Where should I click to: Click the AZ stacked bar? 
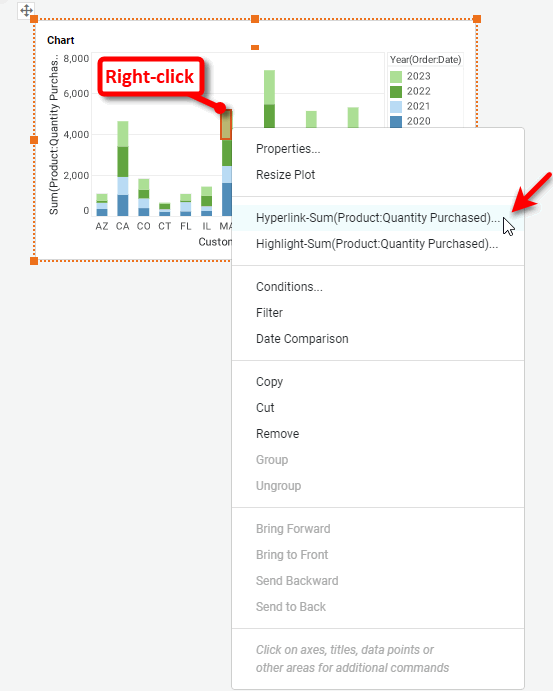click(x=102, y=205)
